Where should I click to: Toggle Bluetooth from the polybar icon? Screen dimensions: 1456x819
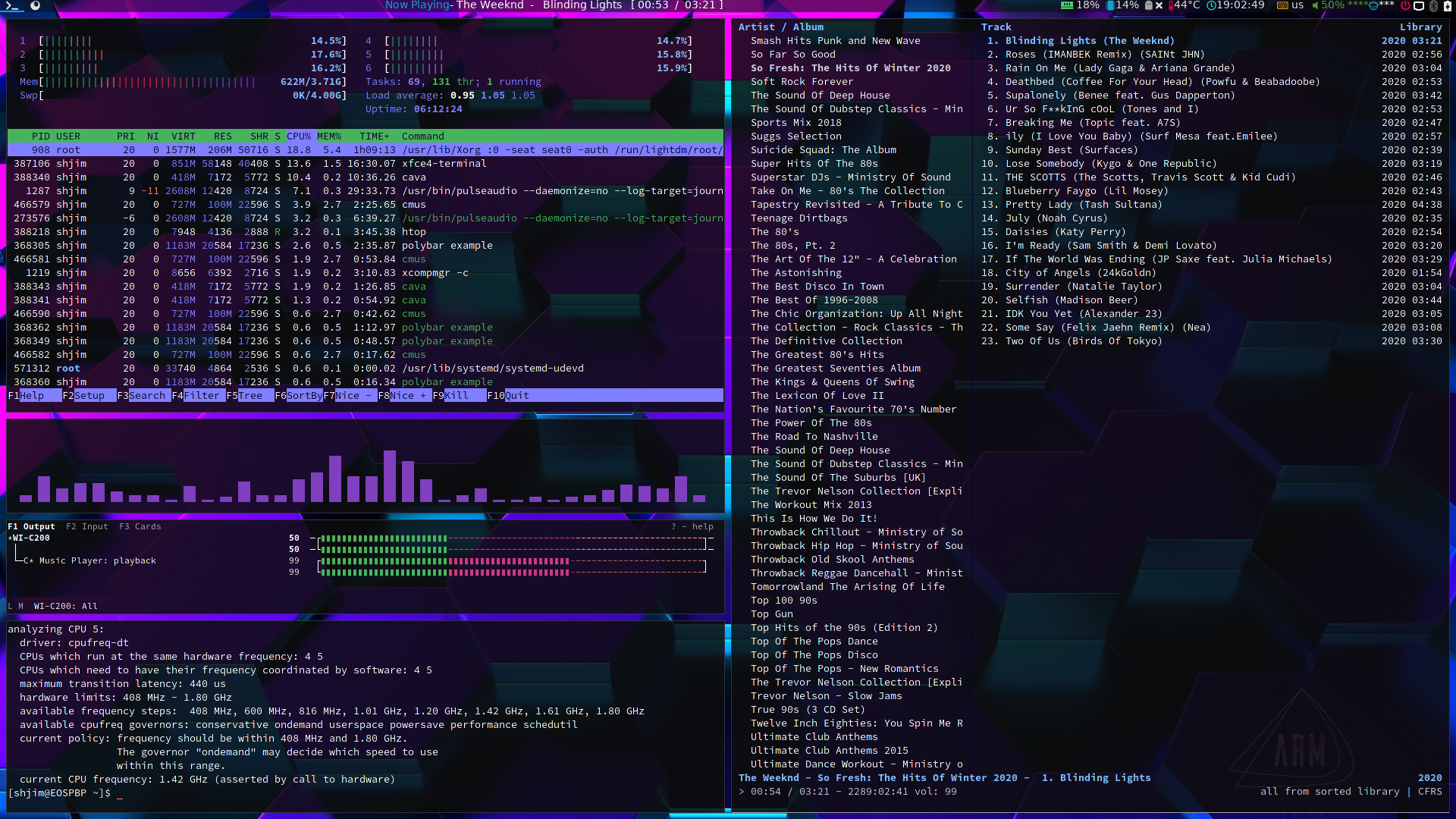1434,5
